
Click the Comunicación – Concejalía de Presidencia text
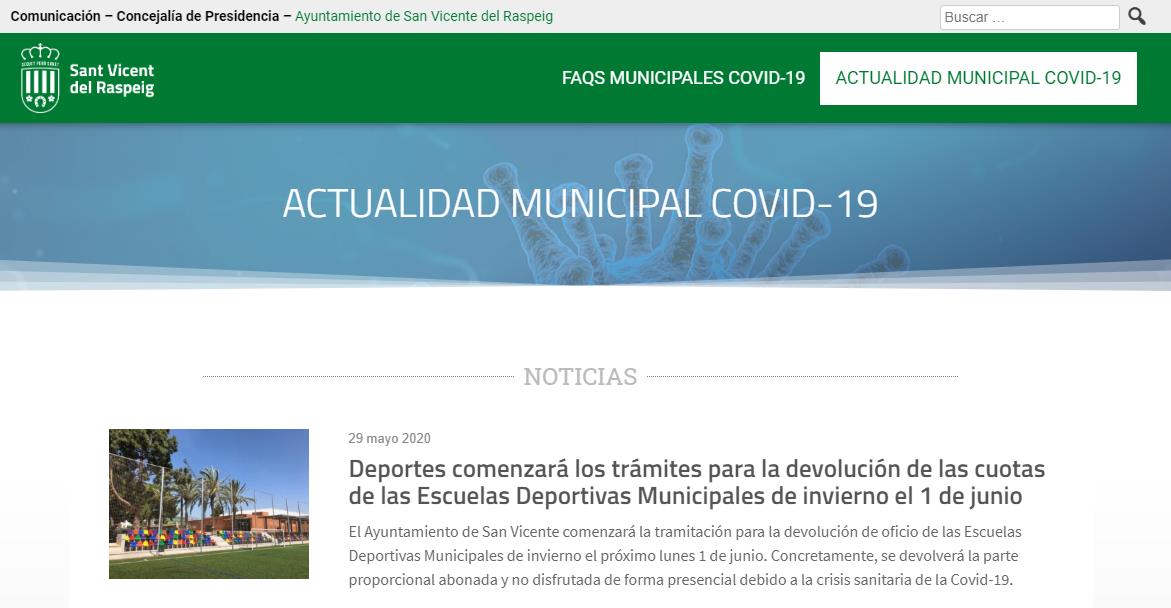[x=145, y=16]
